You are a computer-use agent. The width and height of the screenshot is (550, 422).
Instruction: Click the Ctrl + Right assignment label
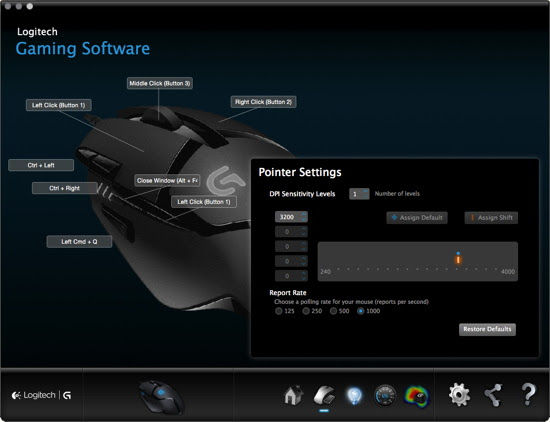click(x=65, y=188)
